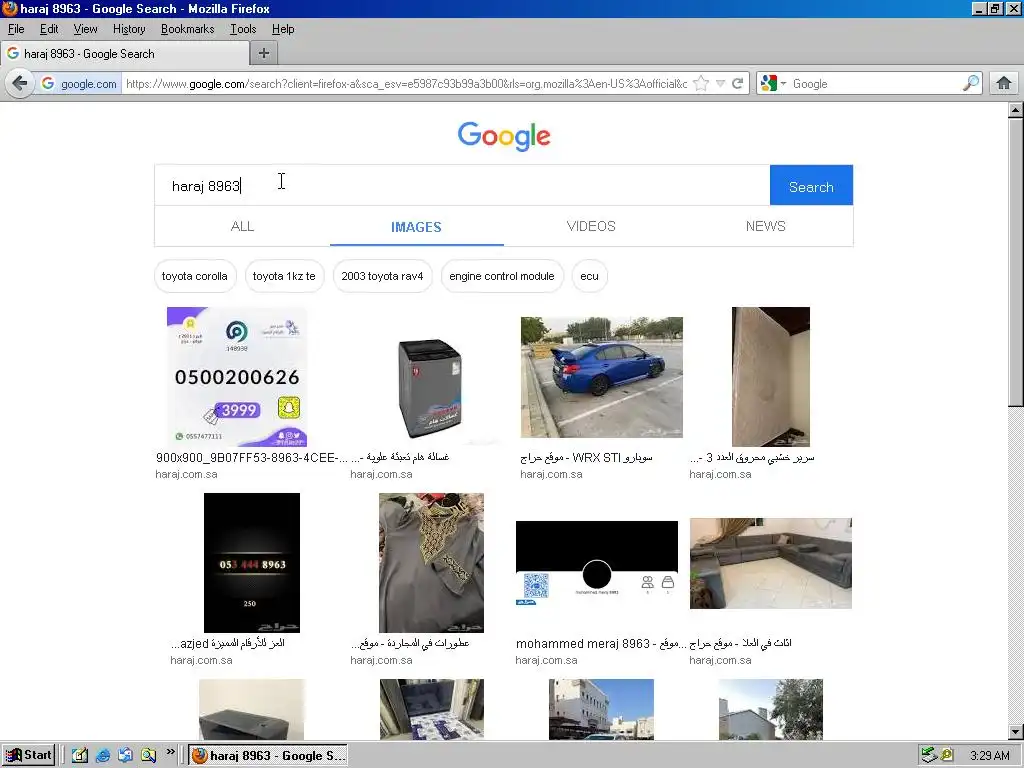Viewport: 1024px width, 768px height.
Task: Click haraj.com.sa under the washing machine result
Action: [x=381, y=474]
